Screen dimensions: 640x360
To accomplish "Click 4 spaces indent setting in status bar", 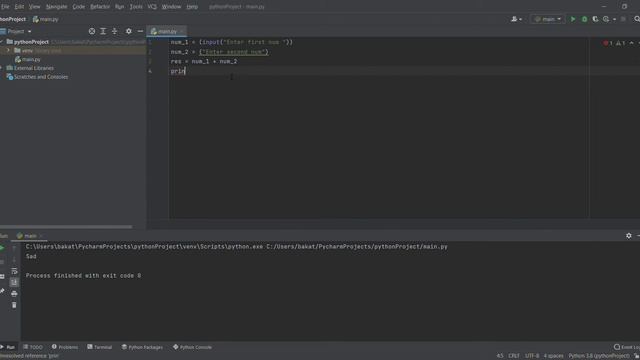I will click(553, 356).
